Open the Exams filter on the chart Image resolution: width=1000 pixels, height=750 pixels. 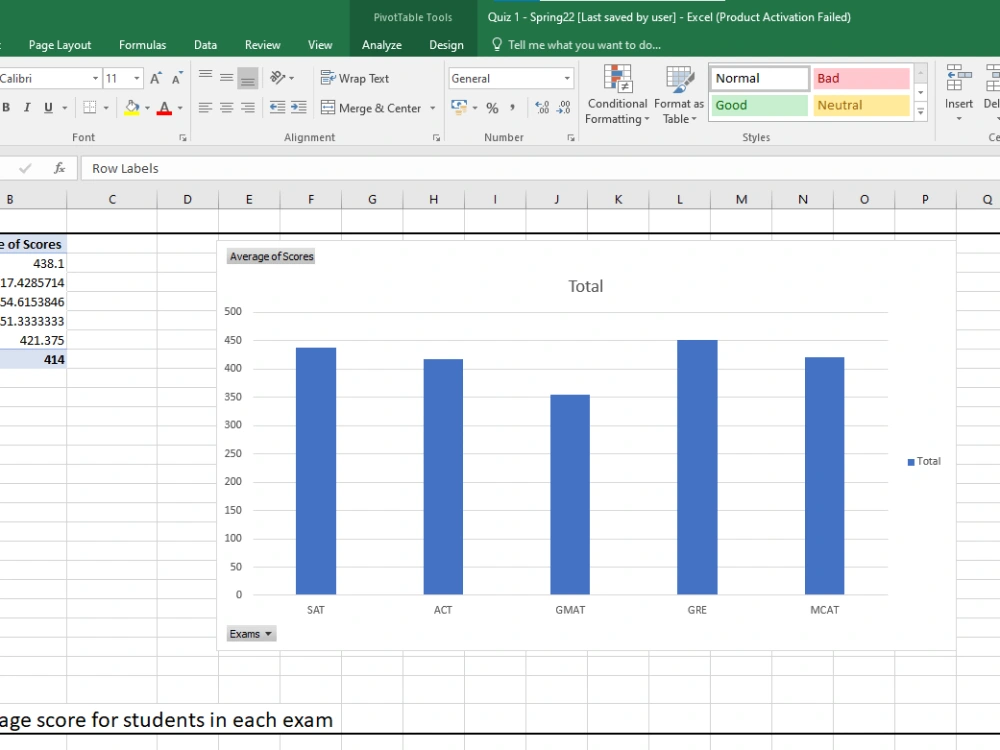pos(250,633)
